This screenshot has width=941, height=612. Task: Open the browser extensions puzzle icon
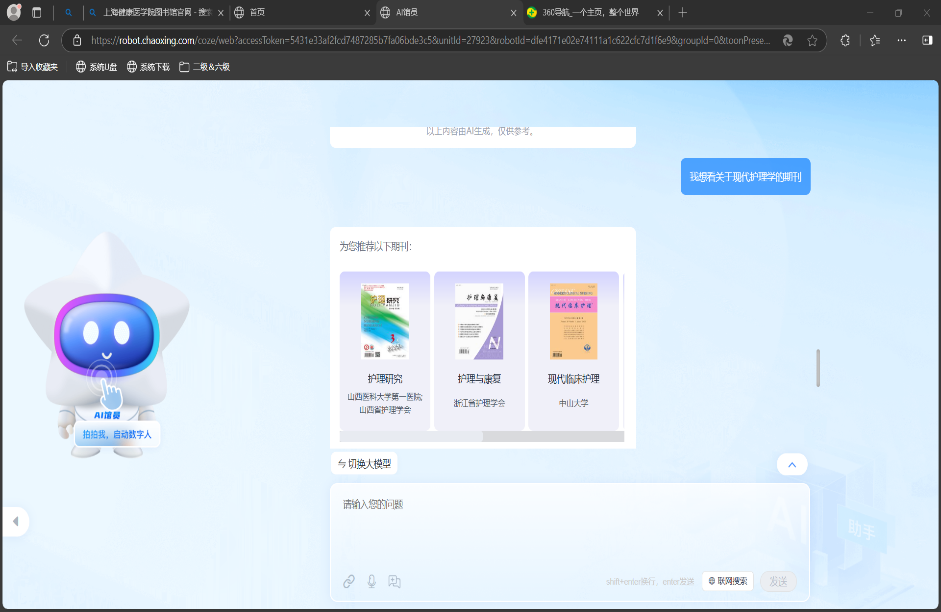point(845,40)
